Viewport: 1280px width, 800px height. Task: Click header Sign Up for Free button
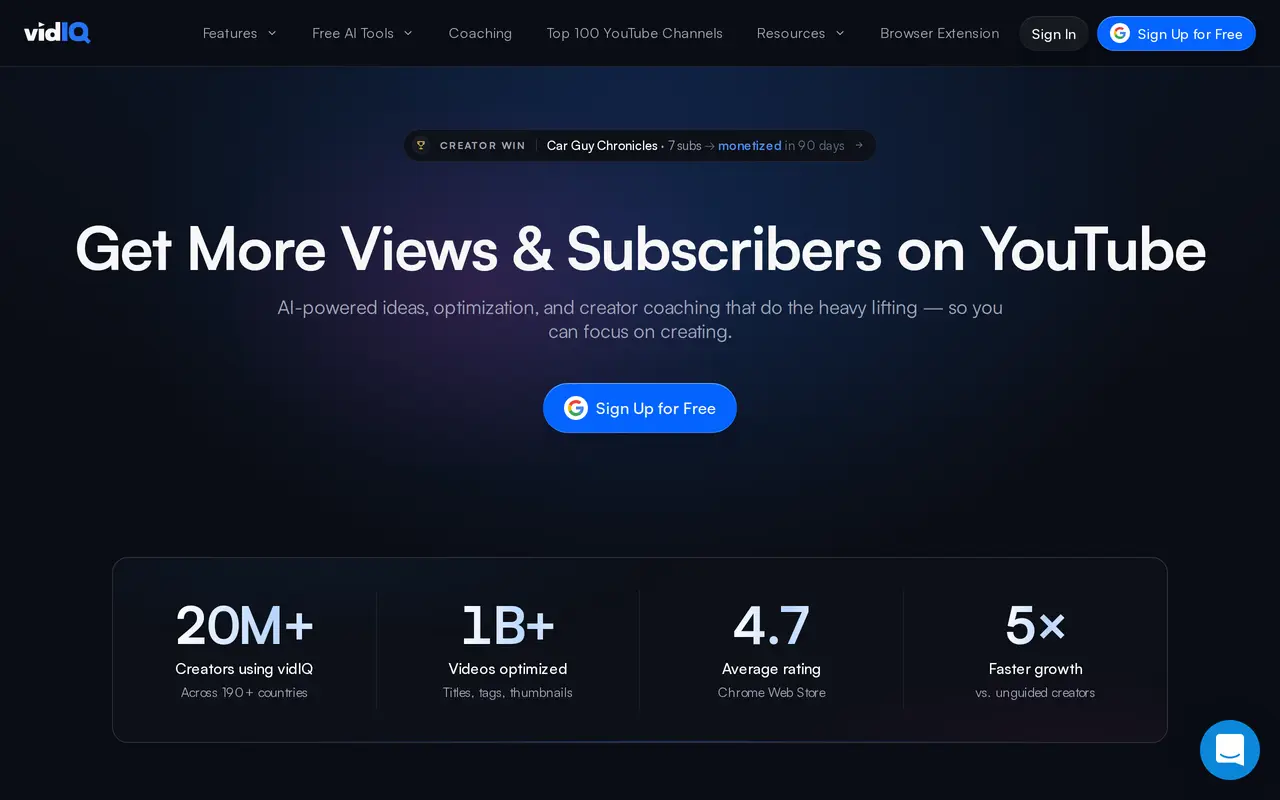pos(1176,34)
